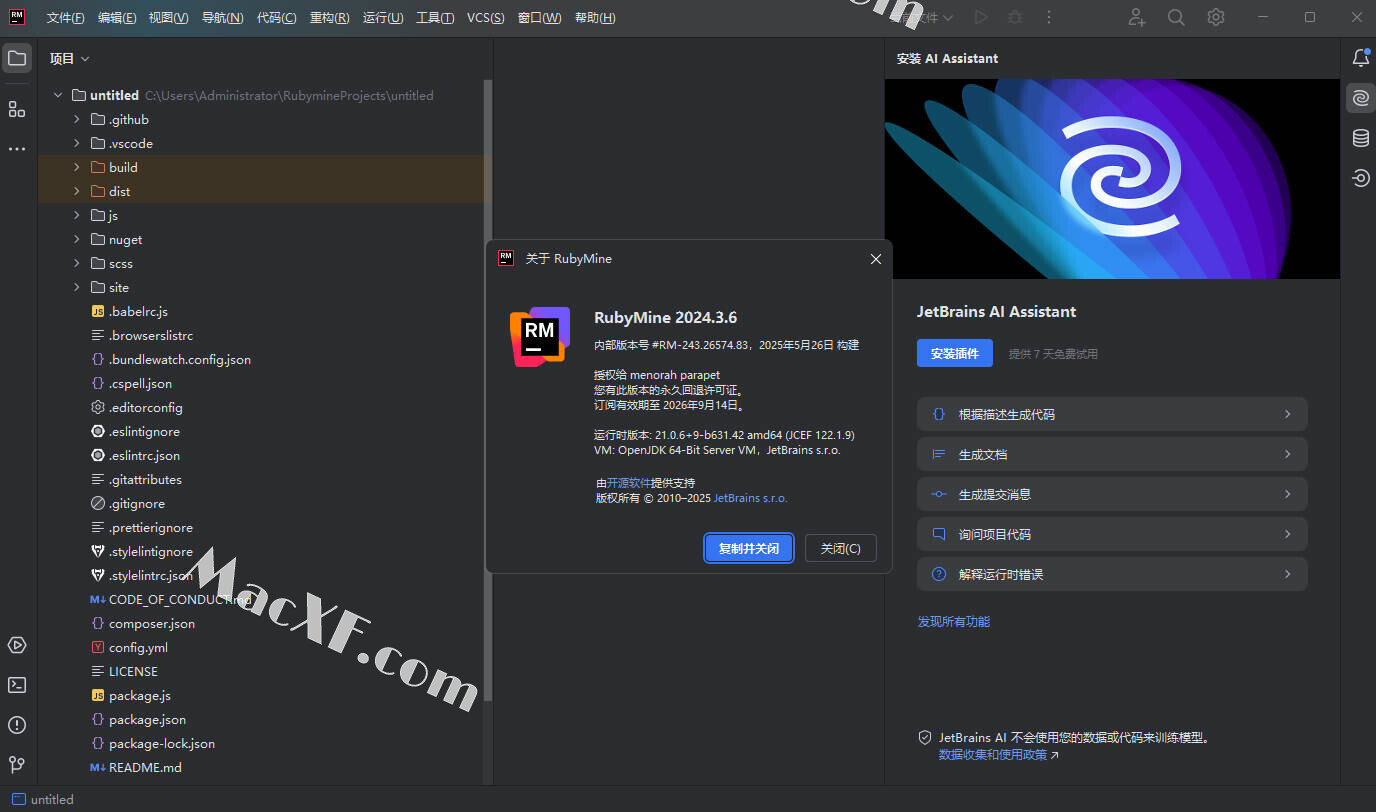This screenshot has width=1376, height=812.
Task: Open the JetBrains s.r.o. link
Action: click(750, 498)
